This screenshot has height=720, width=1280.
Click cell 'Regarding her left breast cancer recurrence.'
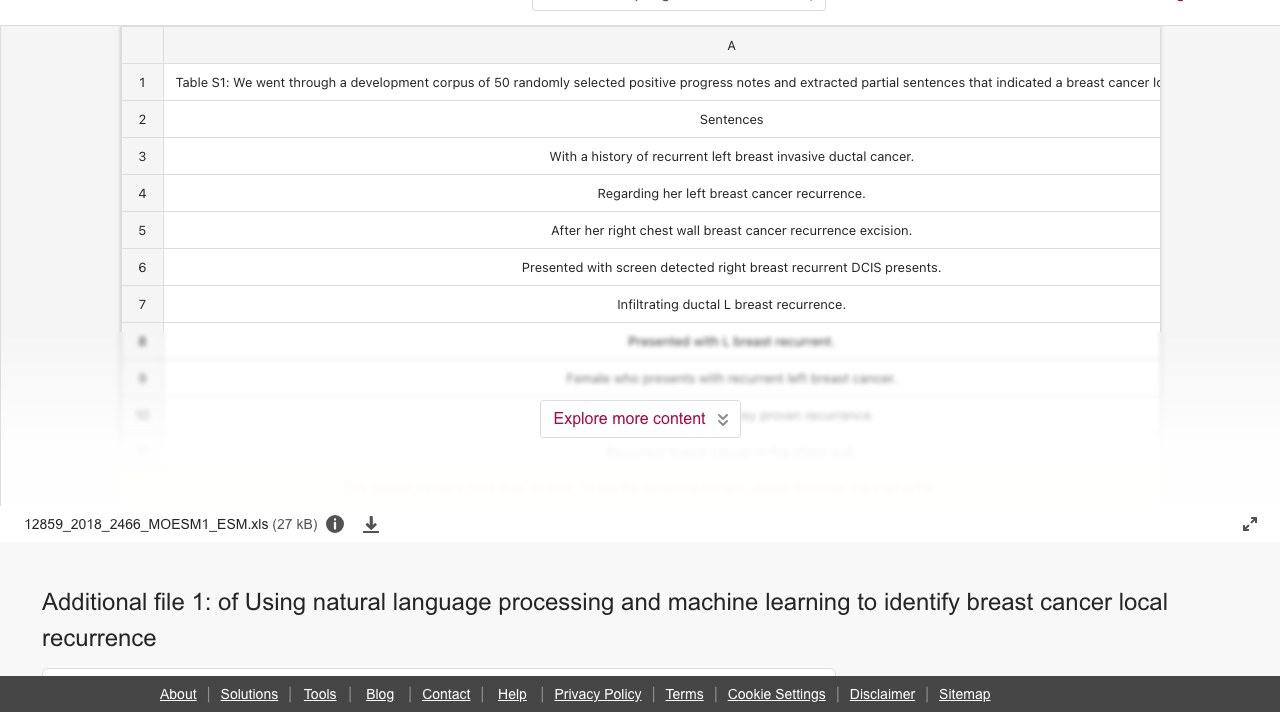click(x=662, y=194)
